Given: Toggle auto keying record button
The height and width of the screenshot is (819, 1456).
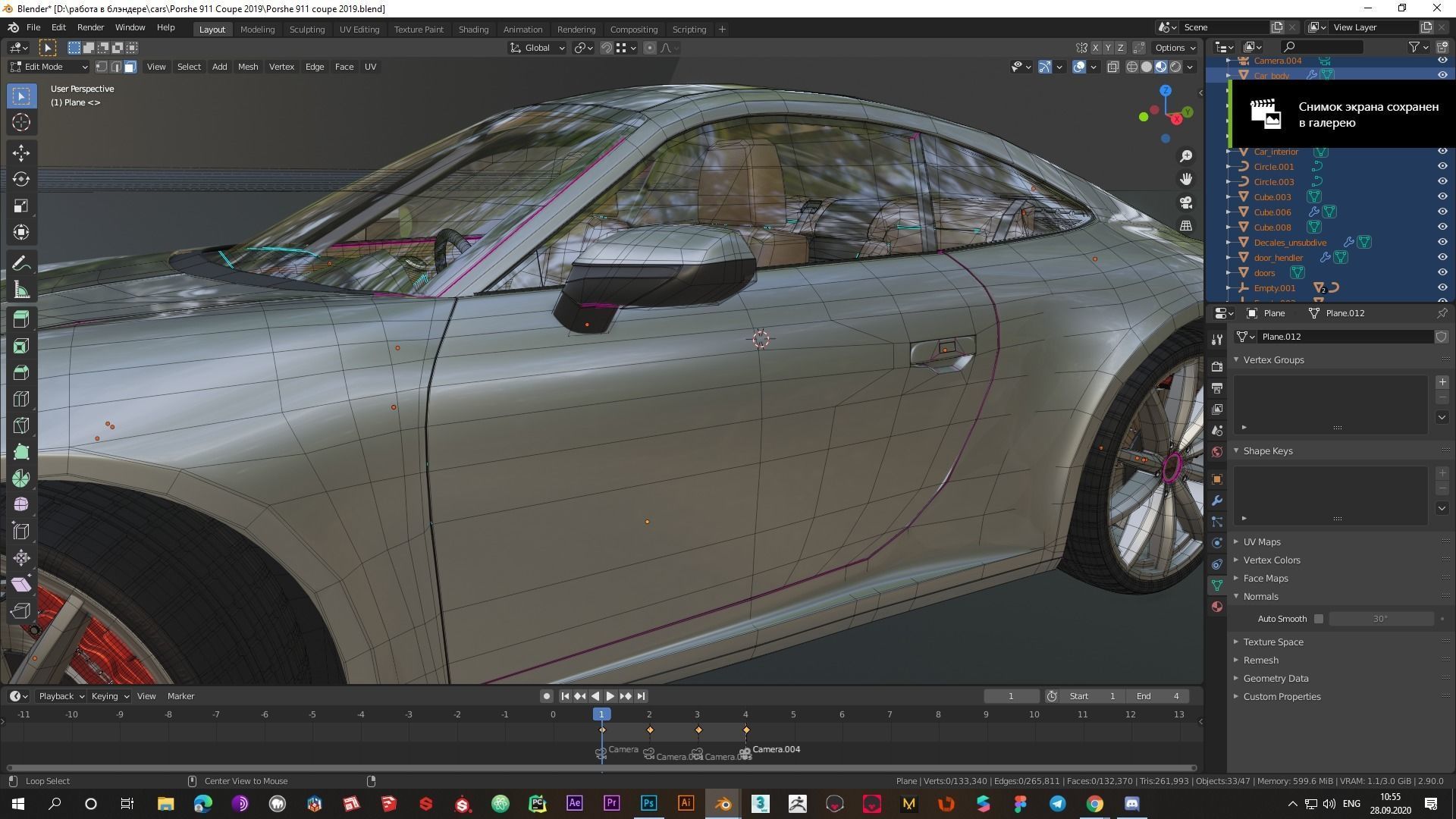Looking at the screenshot, I should click(546, 696).
